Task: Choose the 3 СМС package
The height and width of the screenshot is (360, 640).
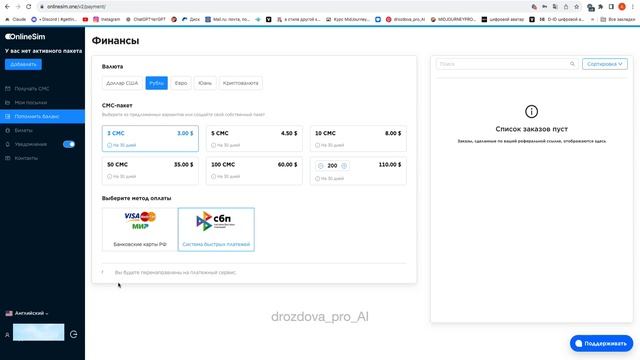Action: click(150, 138)
